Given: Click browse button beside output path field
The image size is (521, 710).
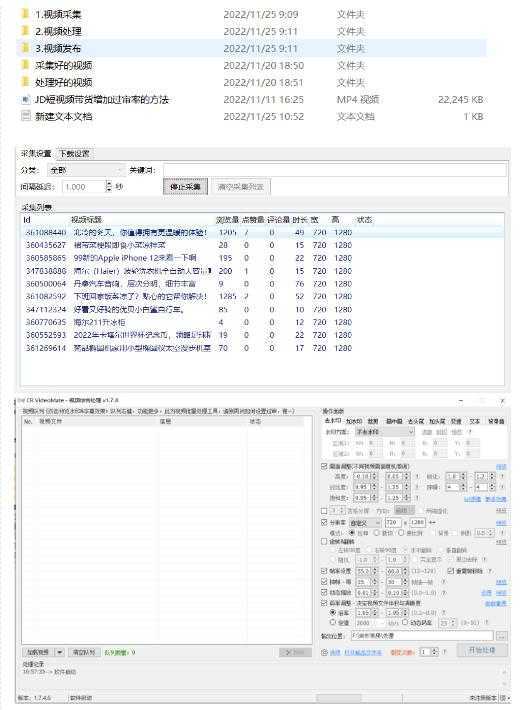Looking at the screenshot, I should click(501, 636).
